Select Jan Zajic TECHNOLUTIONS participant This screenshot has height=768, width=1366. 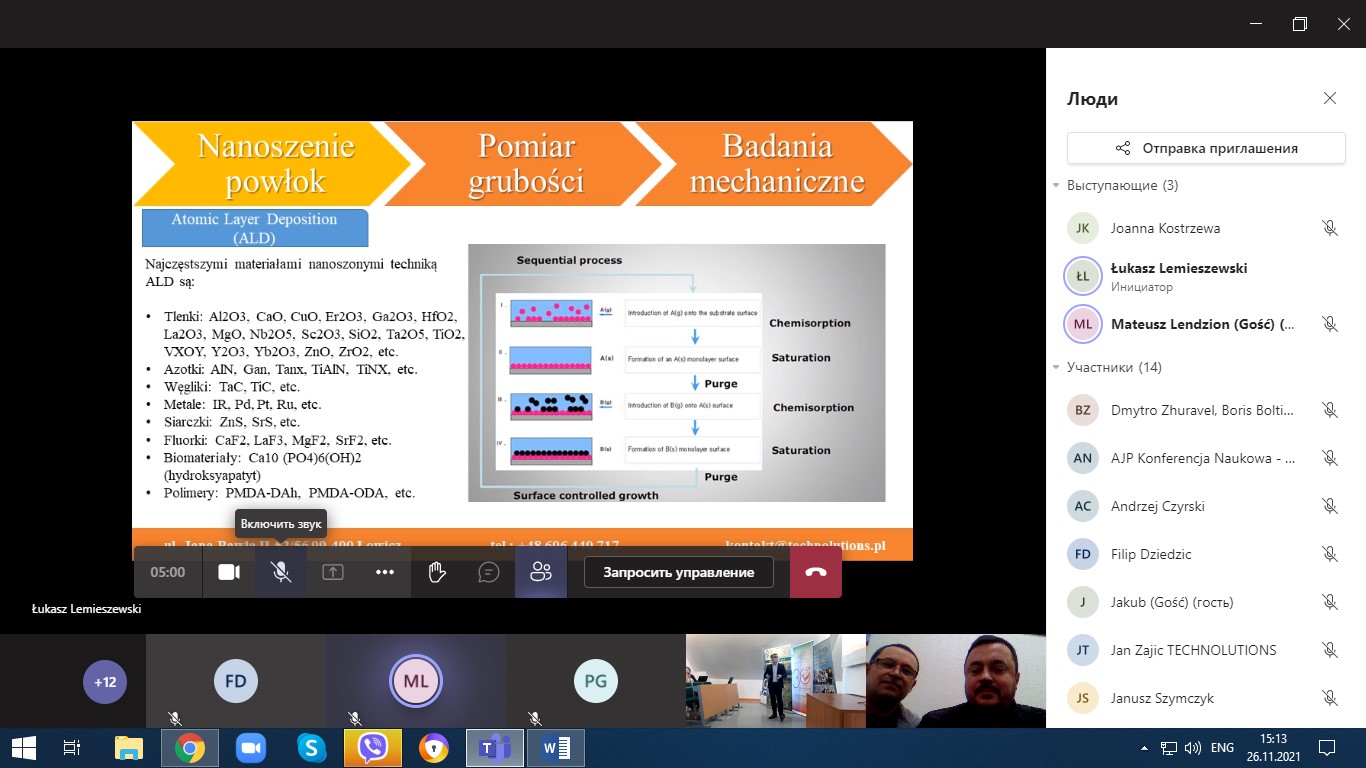[1206, 650]
